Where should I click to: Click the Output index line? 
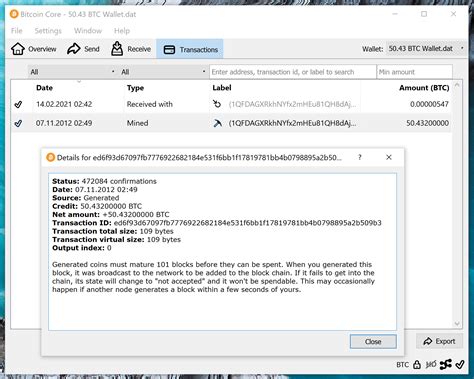pos(82,248)
